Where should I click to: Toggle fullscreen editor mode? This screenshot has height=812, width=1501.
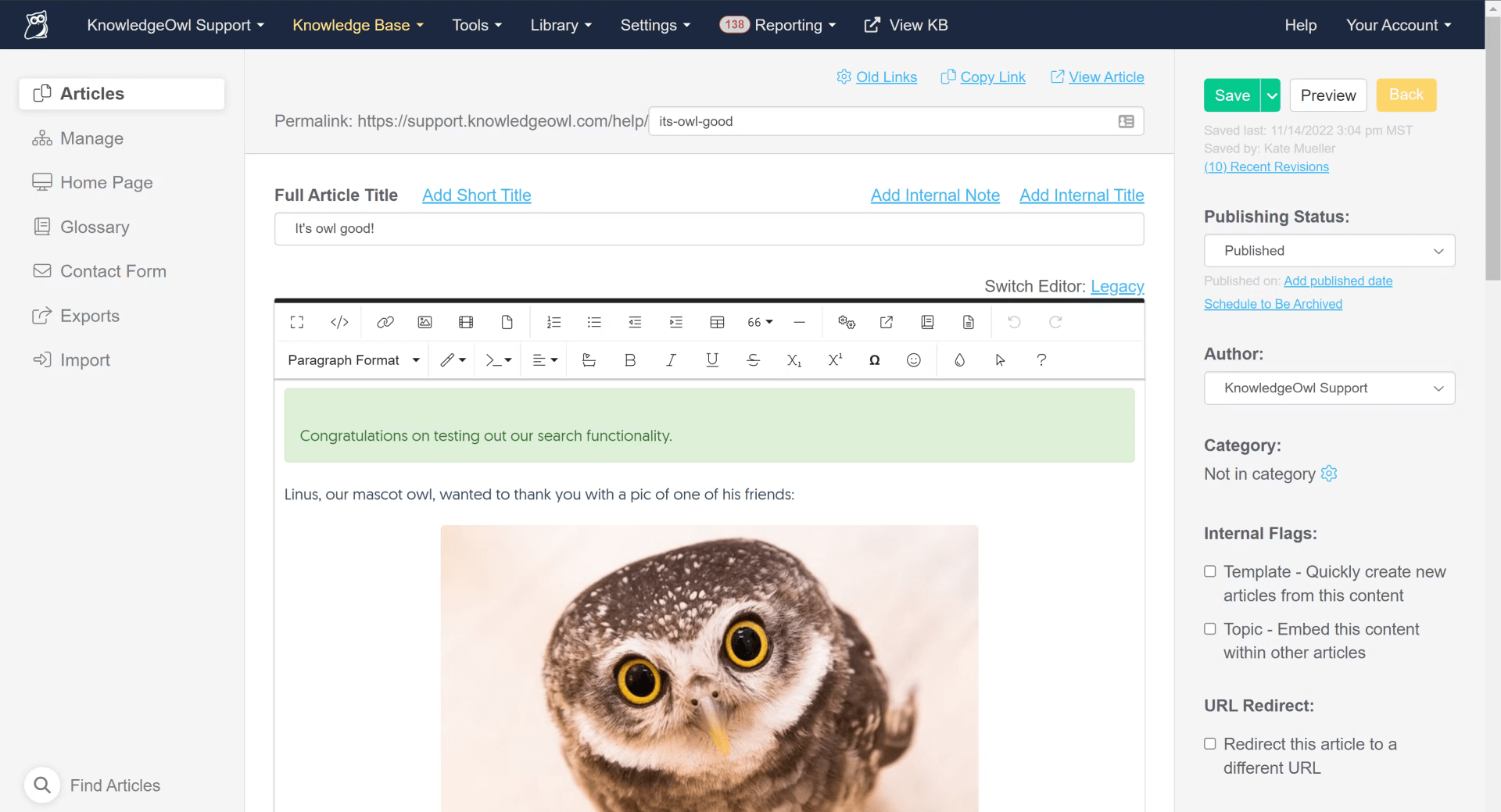pyautogui.click(x=297, y=322)
